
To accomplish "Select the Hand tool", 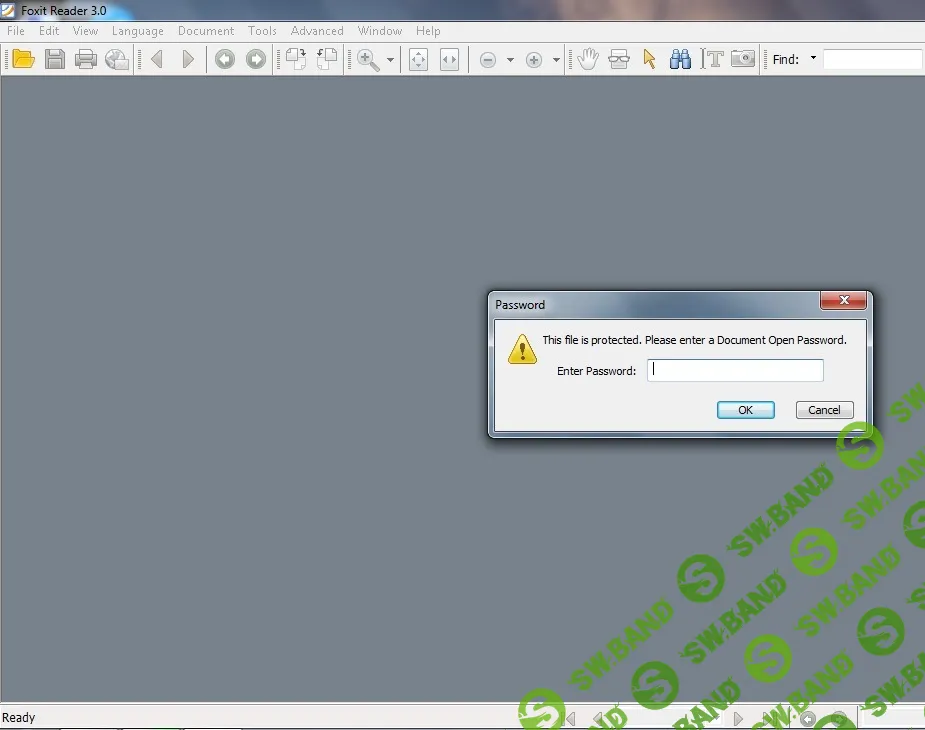I will click(x=588, y=60).
